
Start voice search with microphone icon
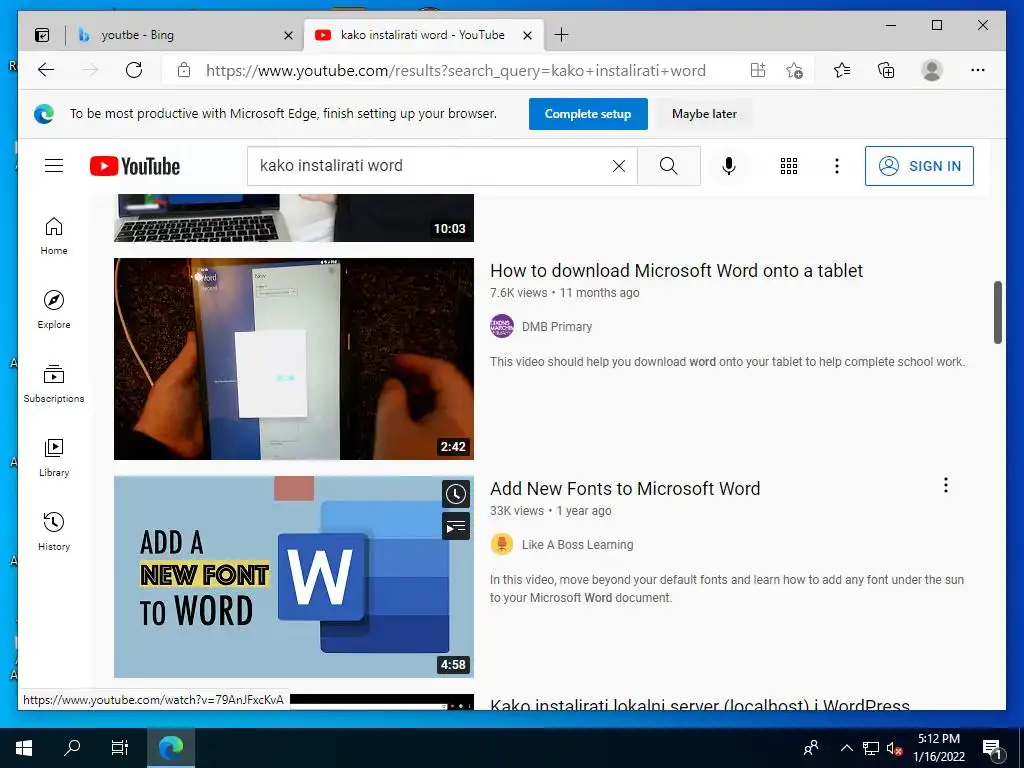tap(729, 166)
